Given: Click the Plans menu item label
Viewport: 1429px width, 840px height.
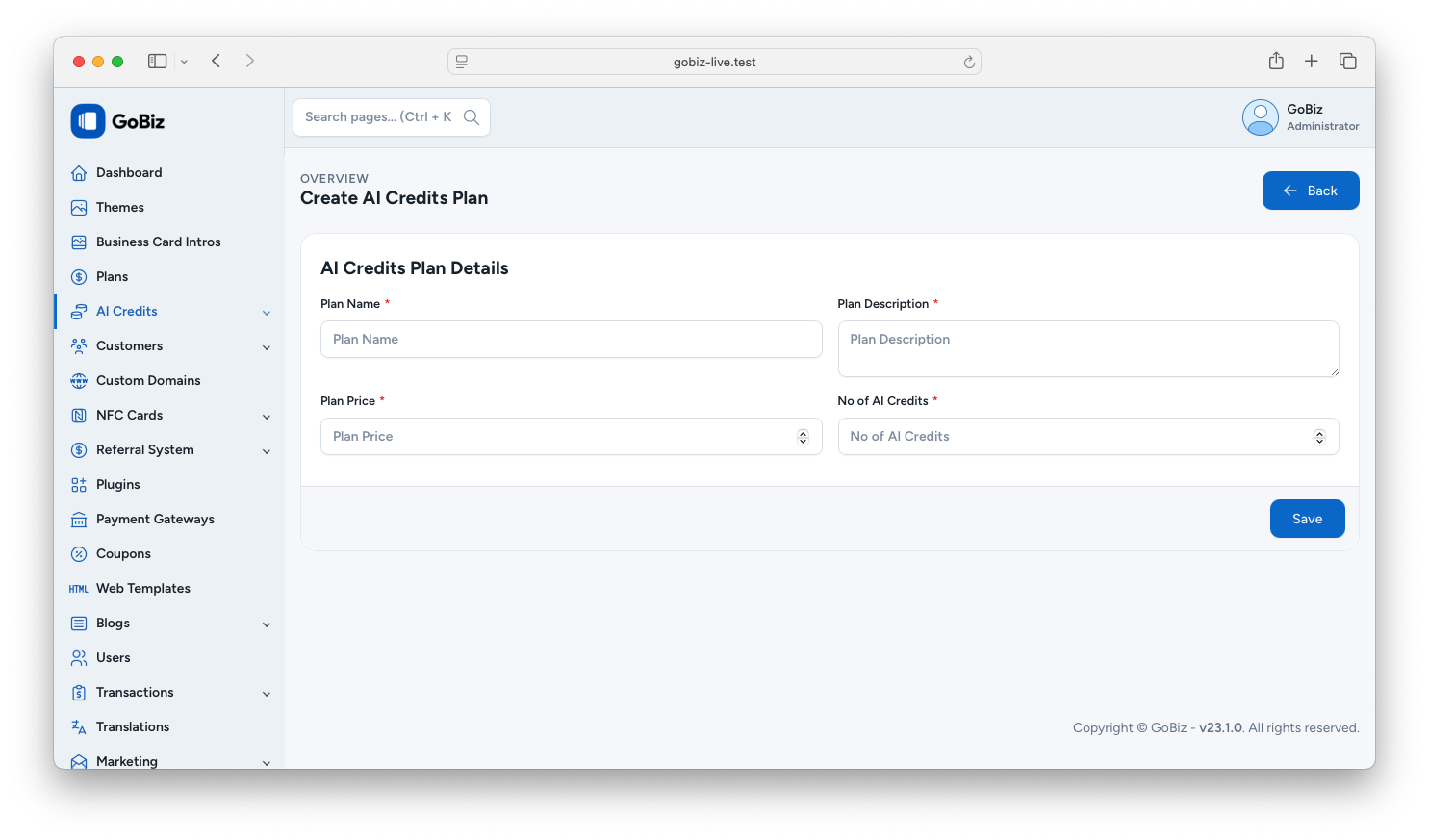Looking at the screenshot, I should point(113,277).
